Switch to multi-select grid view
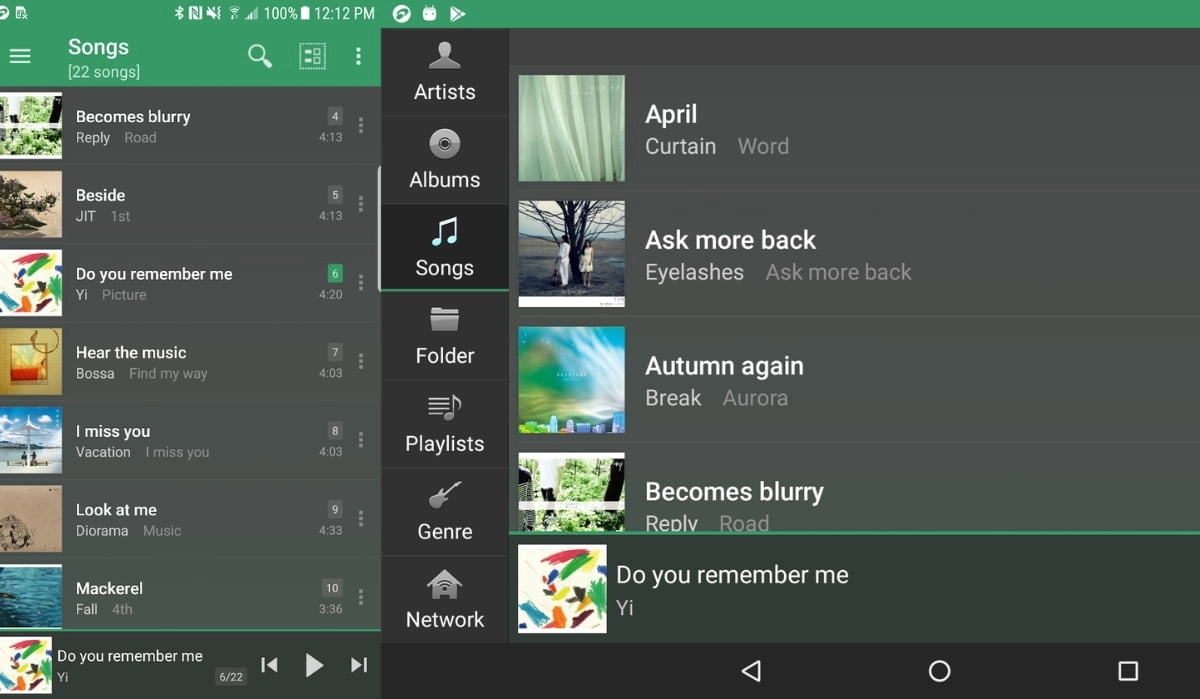Viewport: 1200px width, 699px height. pyautogui.click(x=311, y=56)
